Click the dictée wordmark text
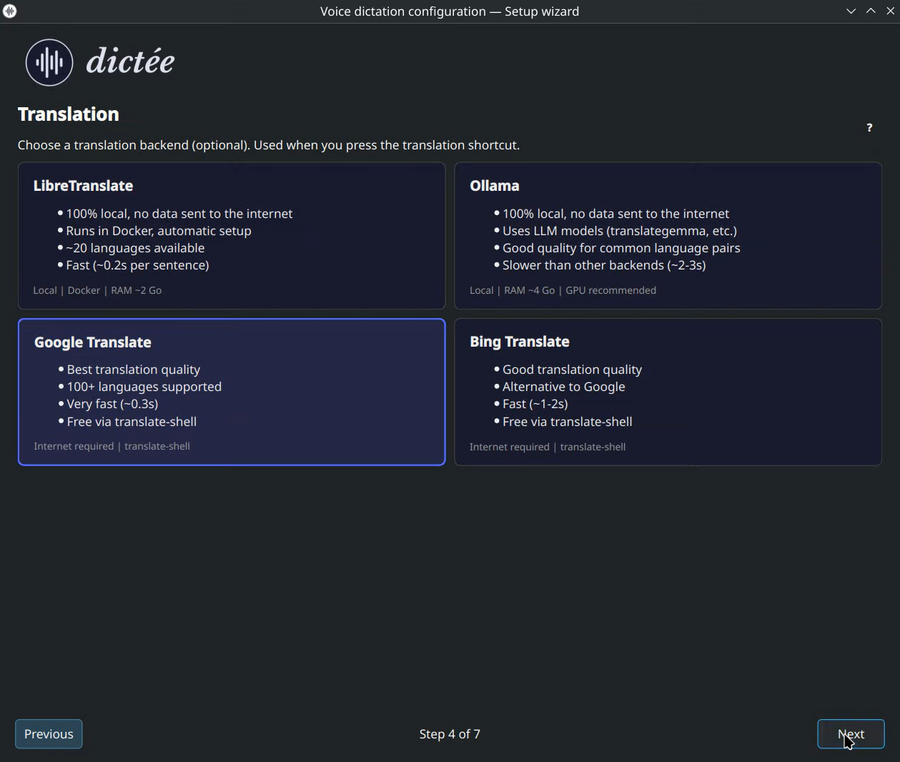 130,61
